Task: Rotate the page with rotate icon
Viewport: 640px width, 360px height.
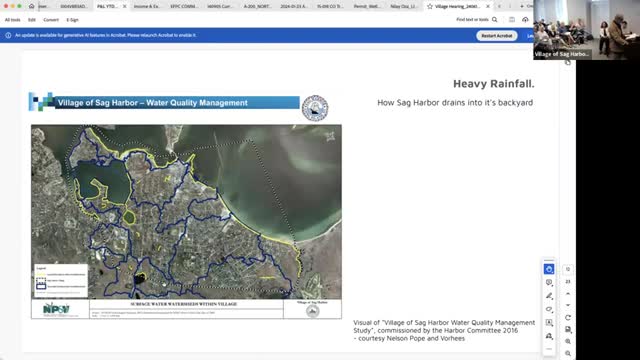Action: [568, 318]
